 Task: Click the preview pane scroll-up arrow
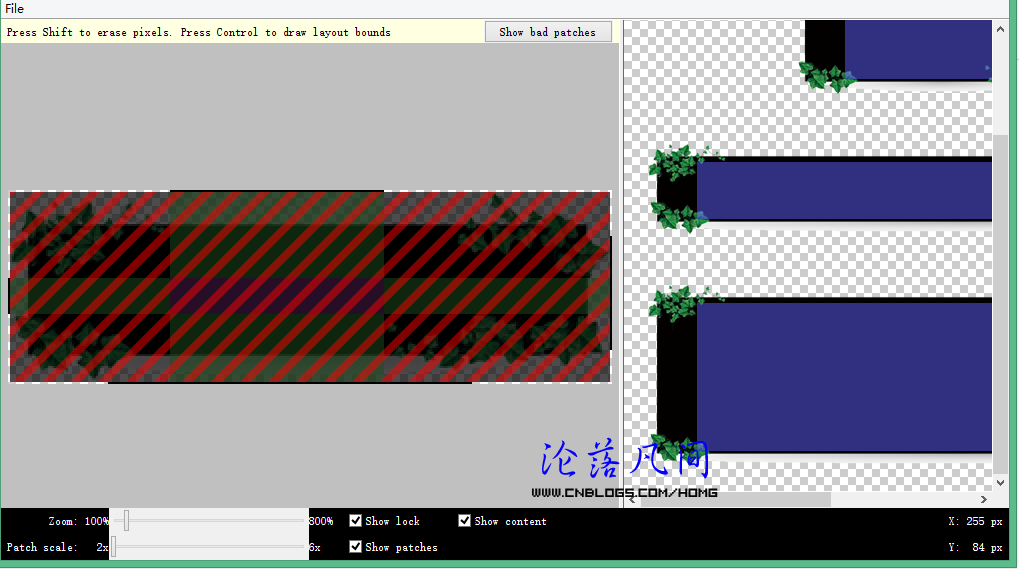click(1000, 29)
